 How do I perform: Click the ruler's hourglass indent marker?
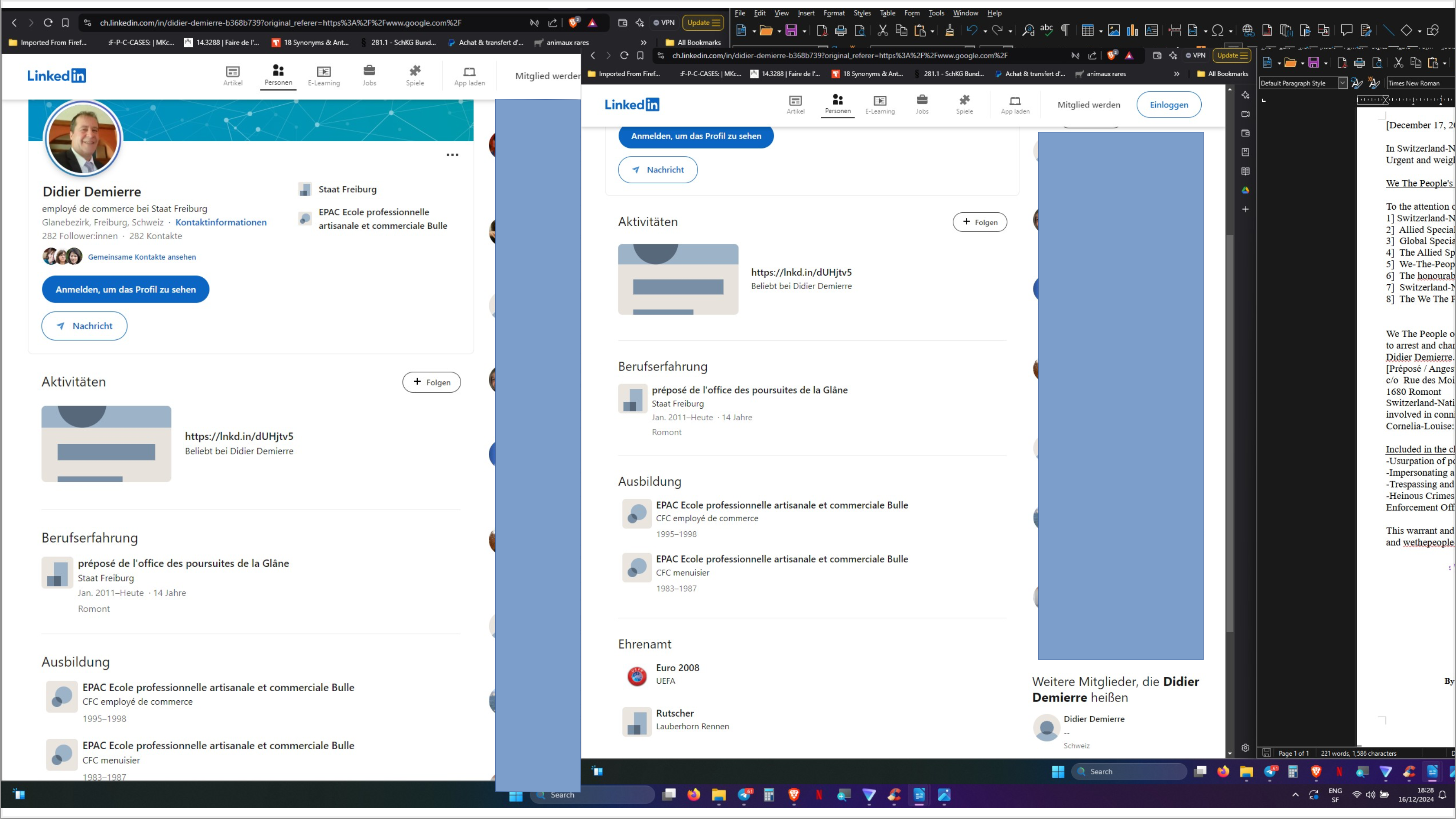pyautogui.click(x=1385, y=100)
